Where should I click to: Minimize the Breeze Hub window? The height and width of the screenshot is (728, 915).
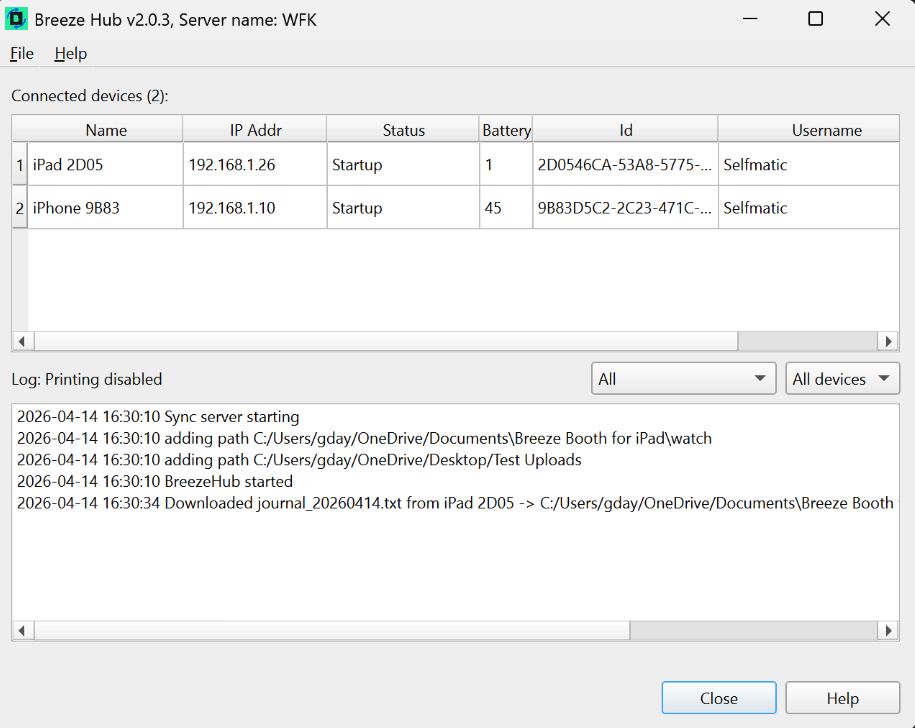click(x=750, y=19)
